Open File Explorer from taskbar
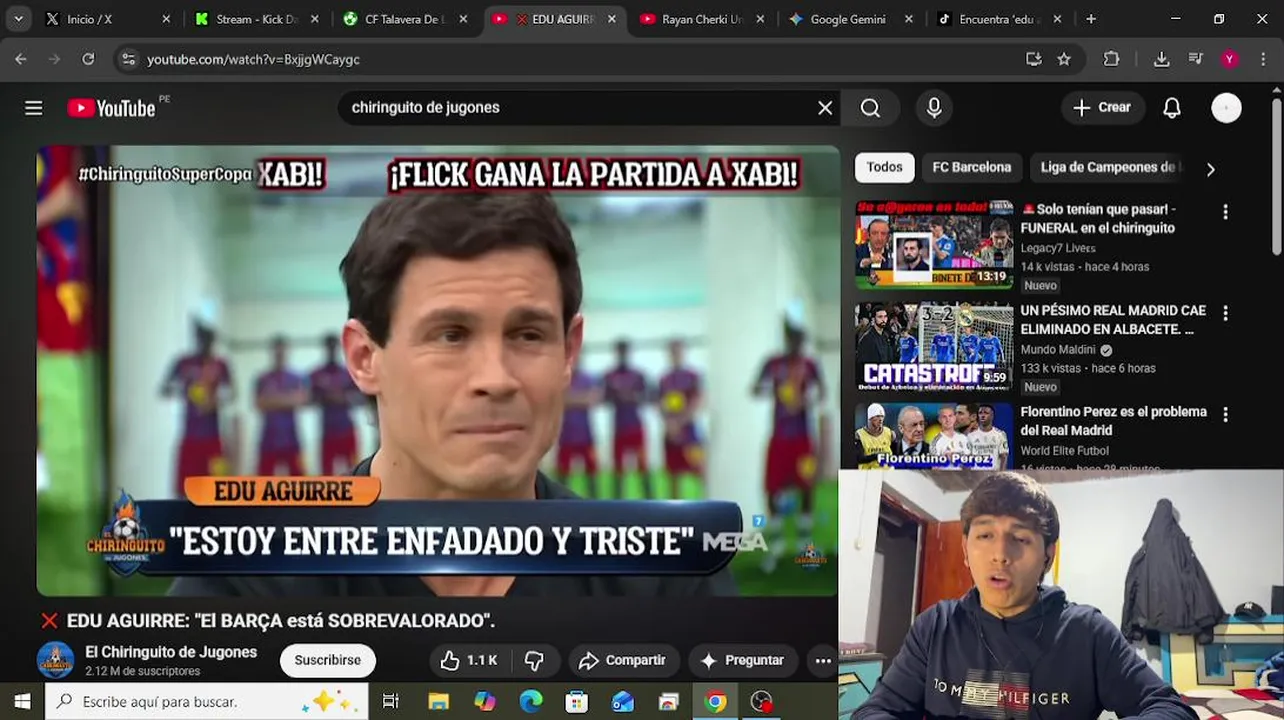The image size is (1284, 720). [x=438, y=702]
